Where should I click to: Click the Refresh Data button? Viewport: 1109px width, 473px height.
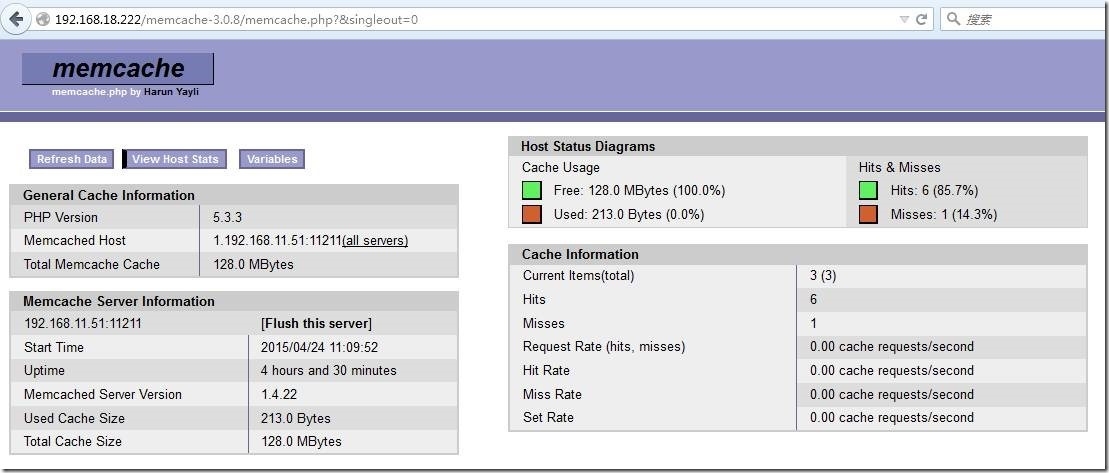pos(71,159)
